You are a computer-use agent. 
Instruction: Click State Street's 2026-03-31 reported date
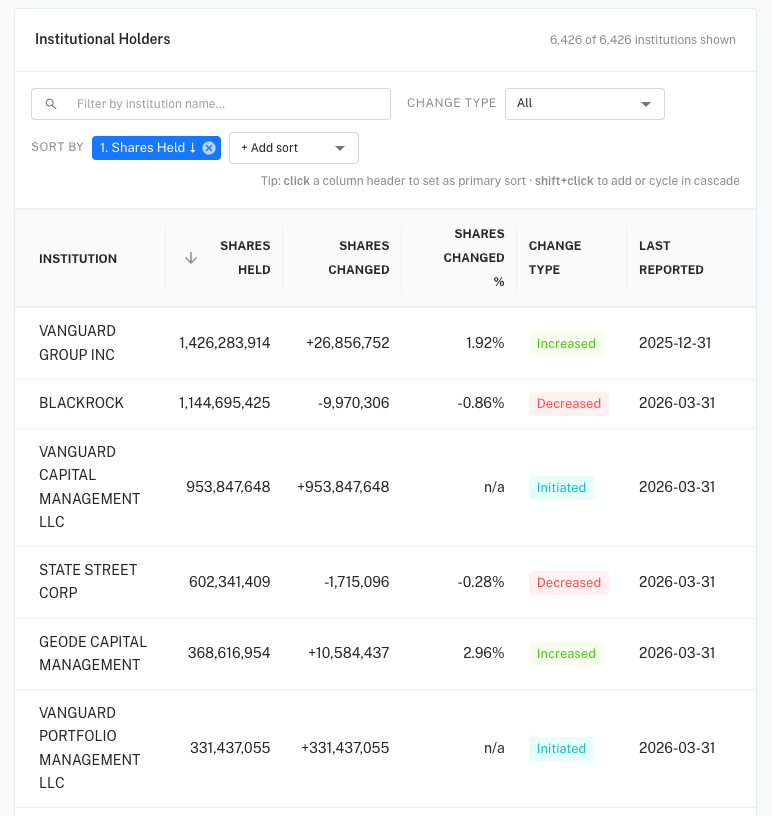tap(677, 582)
